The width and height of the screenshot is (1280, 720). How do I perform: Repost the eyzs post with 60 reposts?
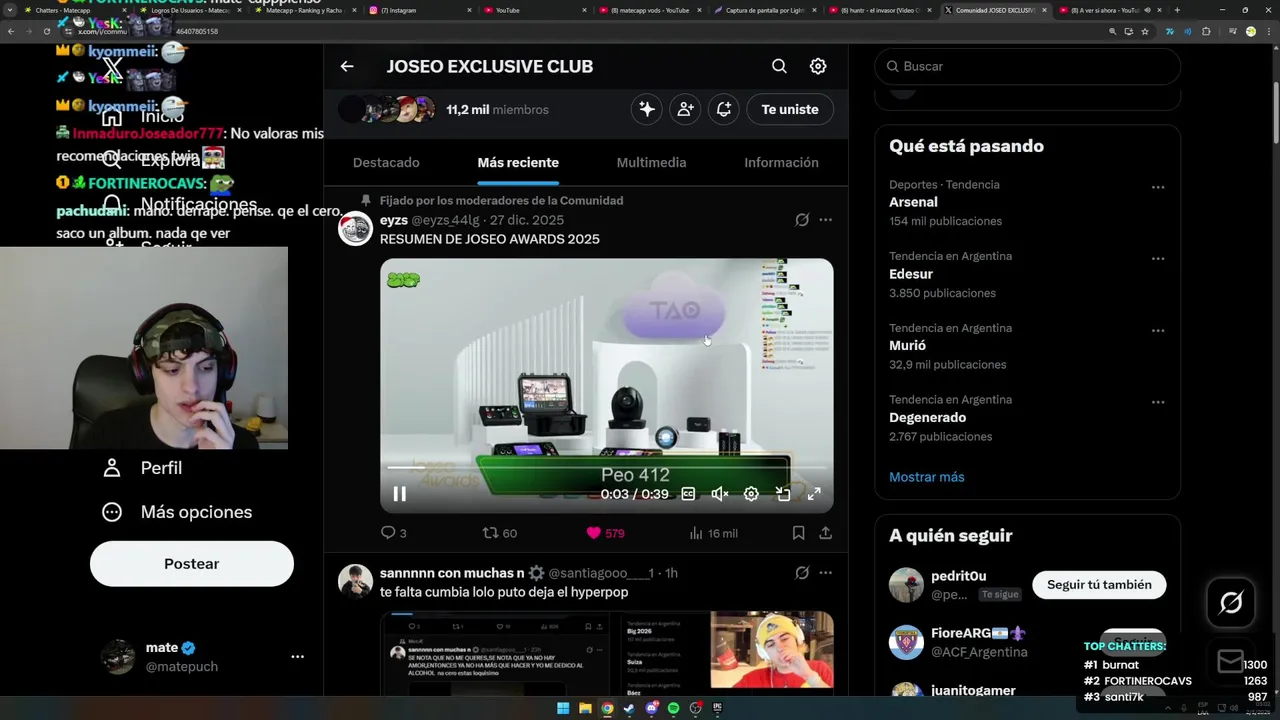click(x=500, y=533)
